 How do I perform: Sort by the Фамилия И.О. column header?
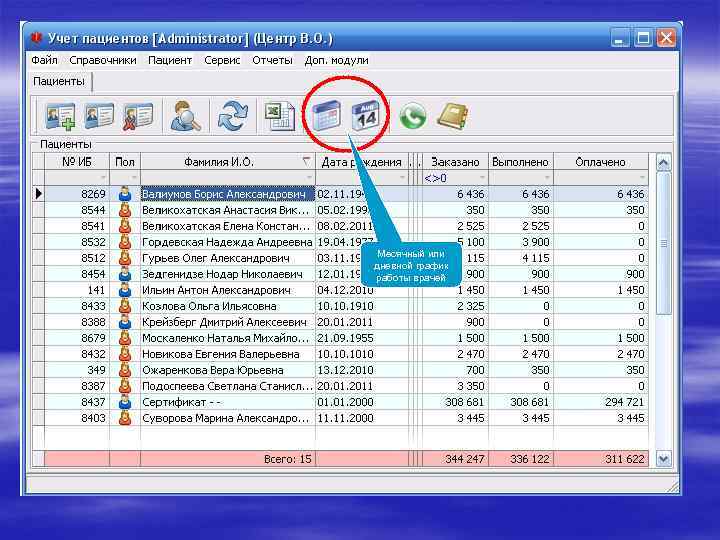point(228,162)
